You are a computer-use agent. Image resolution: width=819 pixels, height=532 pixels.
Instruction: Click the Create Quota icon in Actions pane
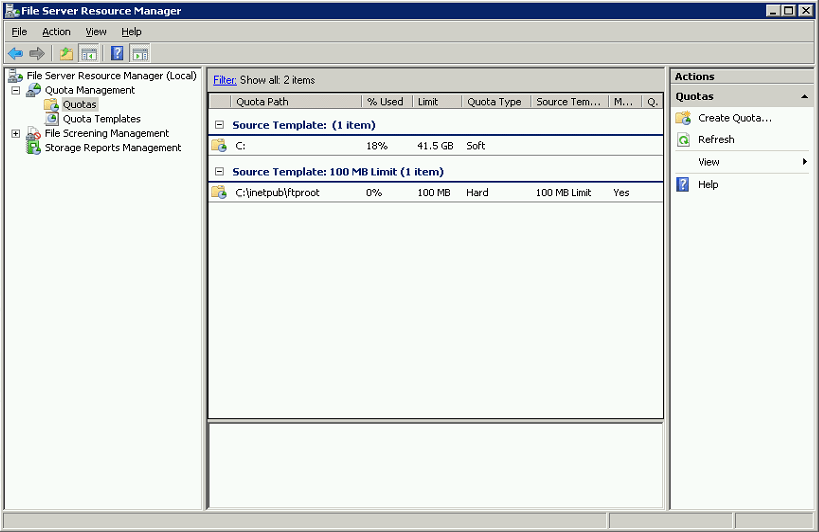coord(683,118)
